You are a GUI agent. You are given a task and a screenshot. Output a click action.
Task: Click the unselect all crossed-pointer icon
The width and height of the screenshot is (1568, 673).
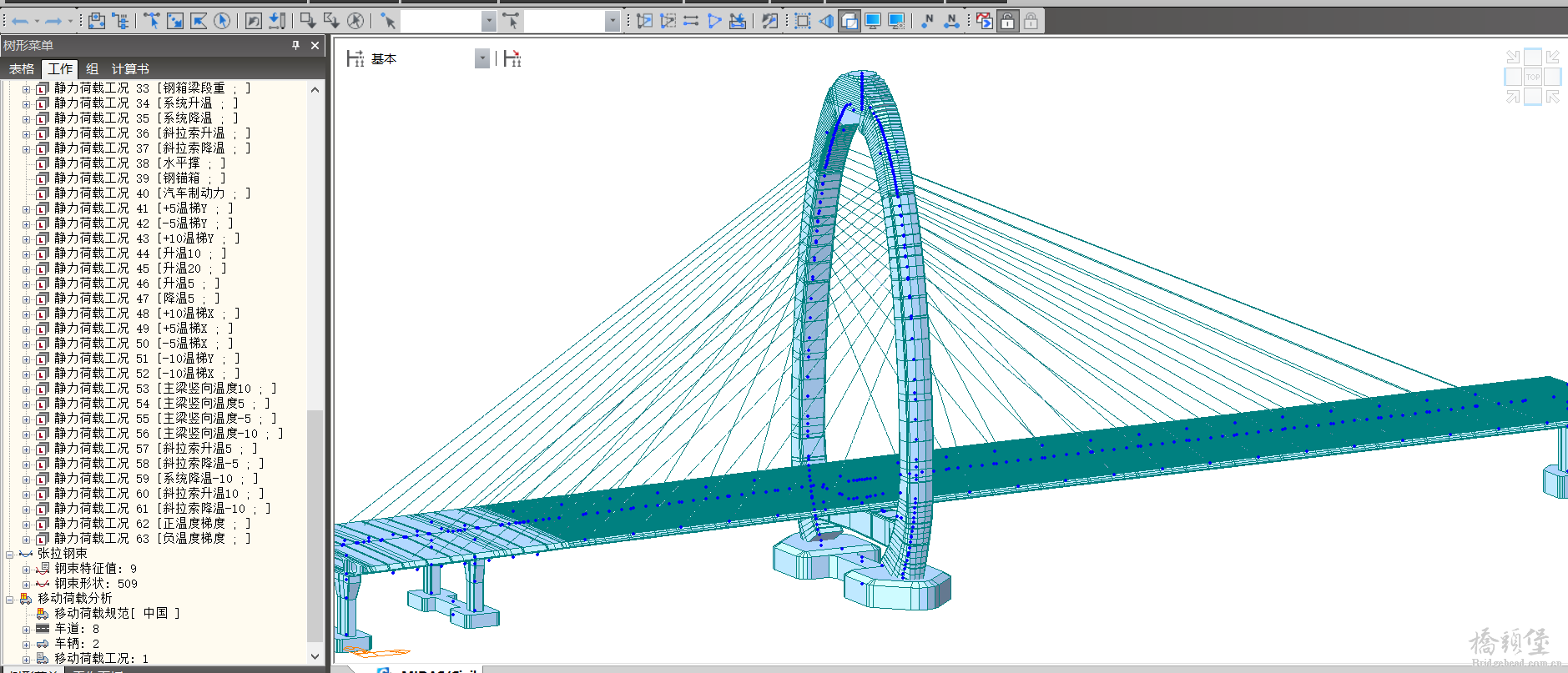pos(355,21)
